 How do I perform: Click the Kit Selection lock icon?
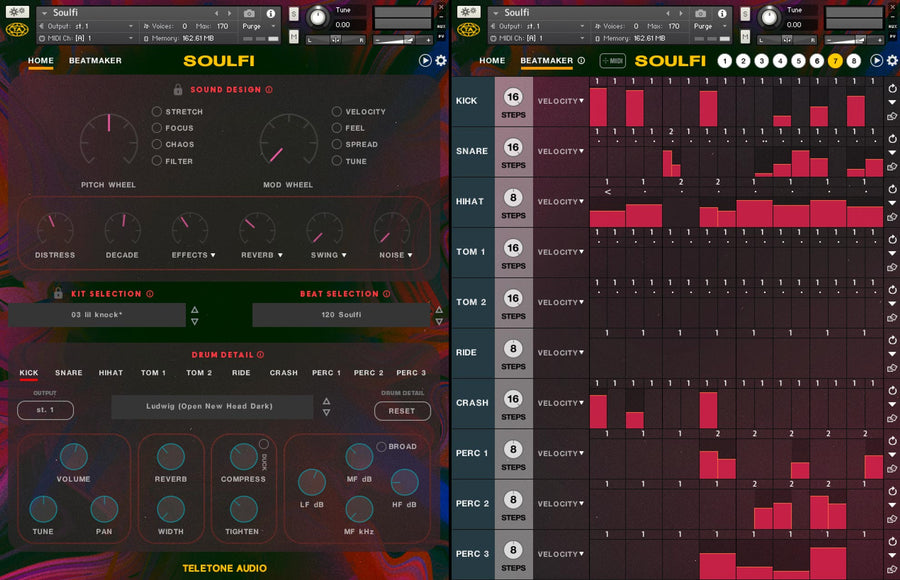pos(58,293)
